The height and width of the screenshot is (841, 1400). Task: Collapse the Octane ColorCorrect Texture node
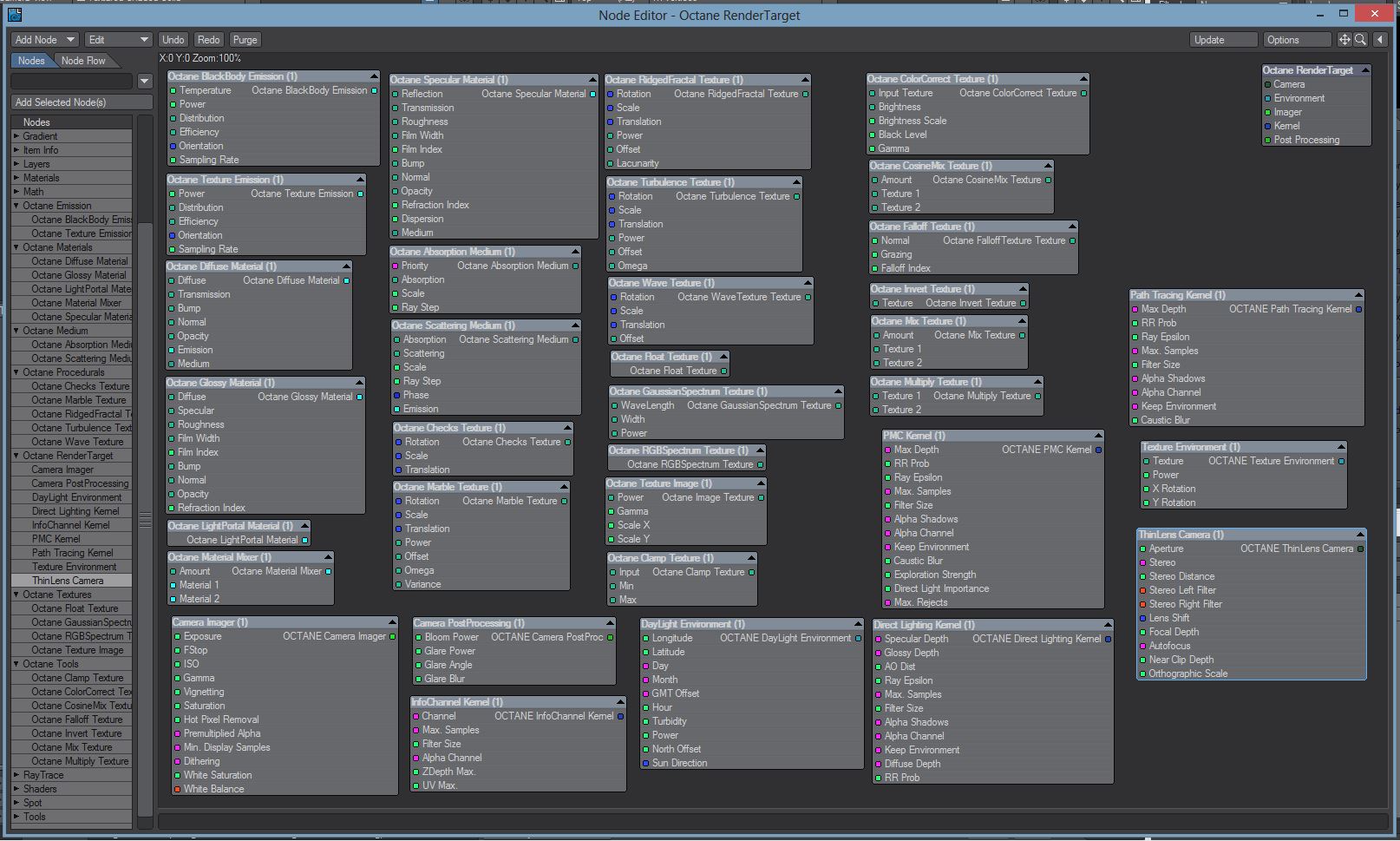[1083, 79]
